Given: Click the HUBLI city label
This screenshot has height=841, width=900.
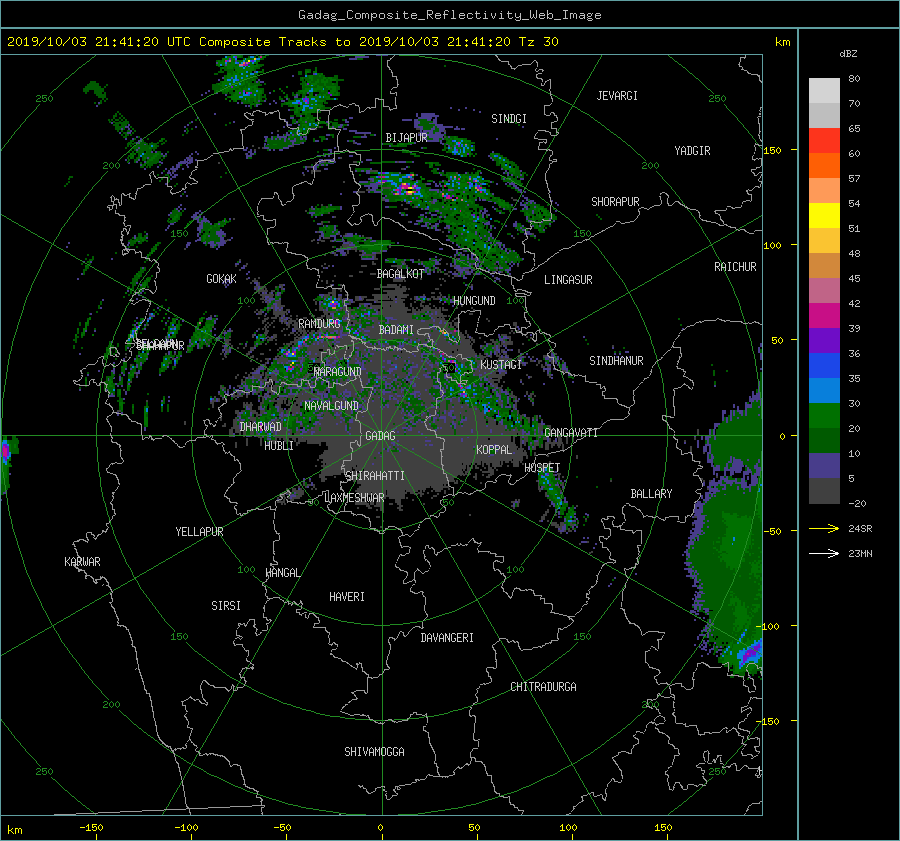Looking at the screenshot, I should [x=278, y=445].
